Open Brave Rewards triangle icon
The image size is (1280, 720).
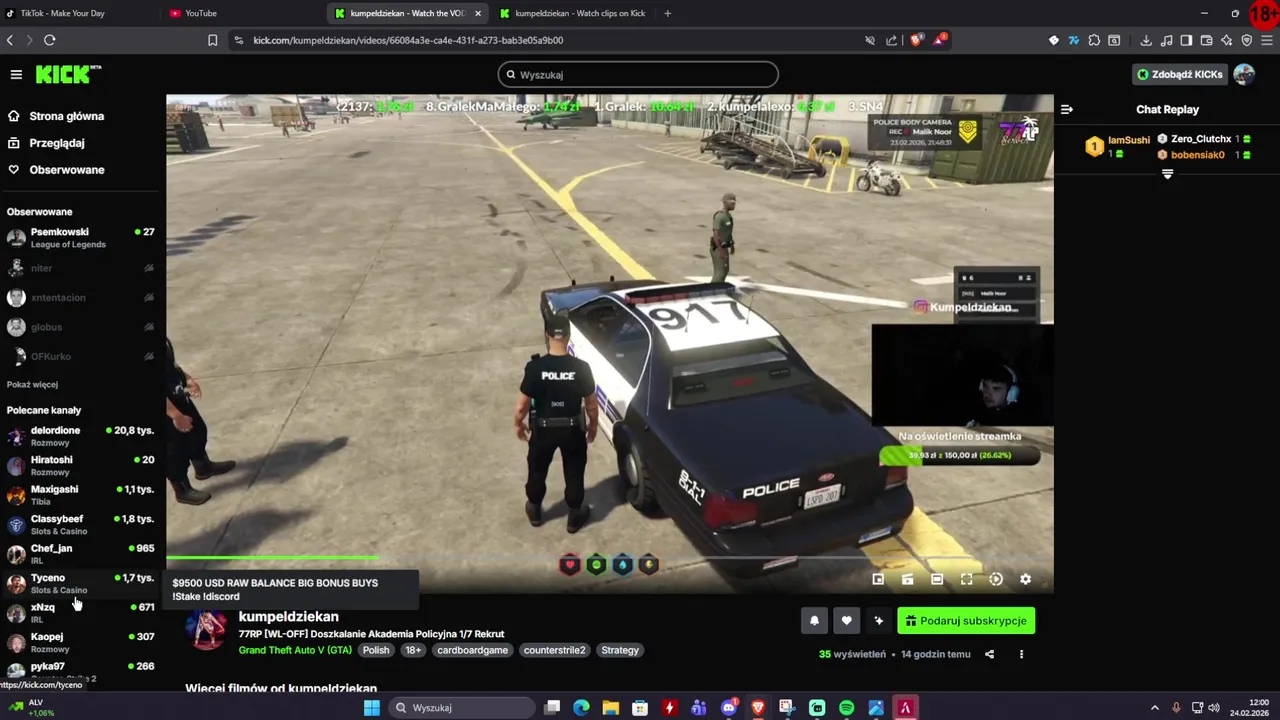click(940, 40)
